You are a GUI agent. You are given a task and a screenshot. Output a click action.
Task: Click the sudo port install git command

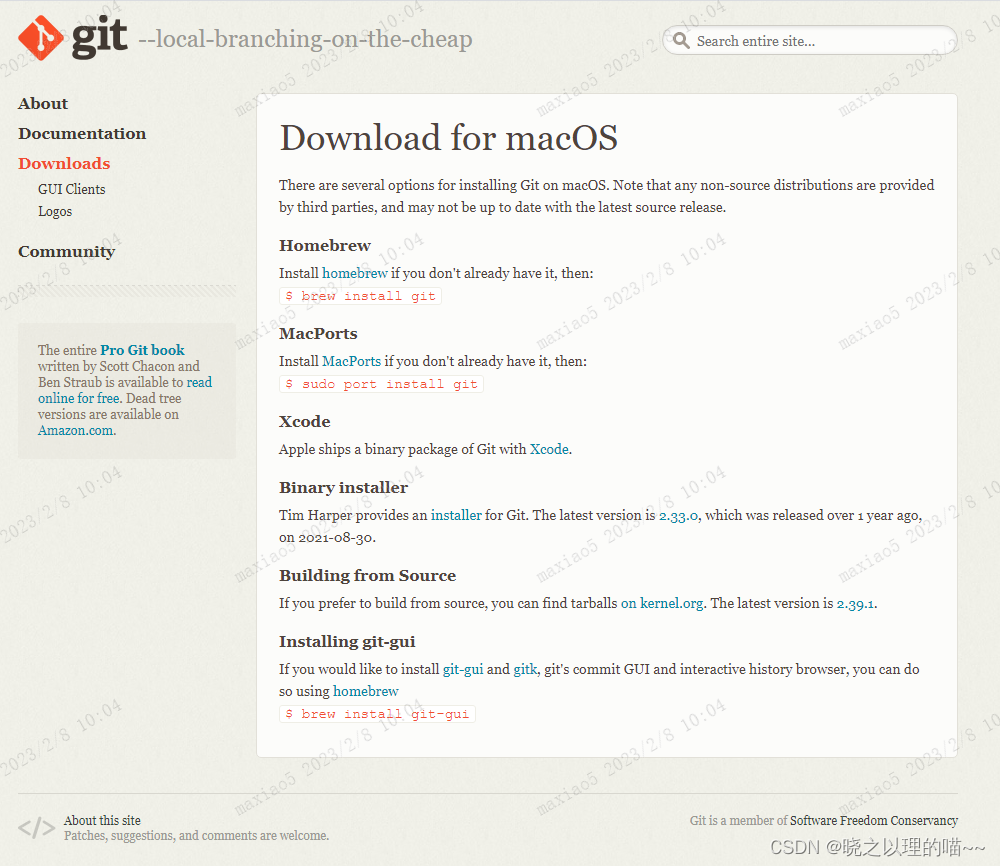[381, 384]
